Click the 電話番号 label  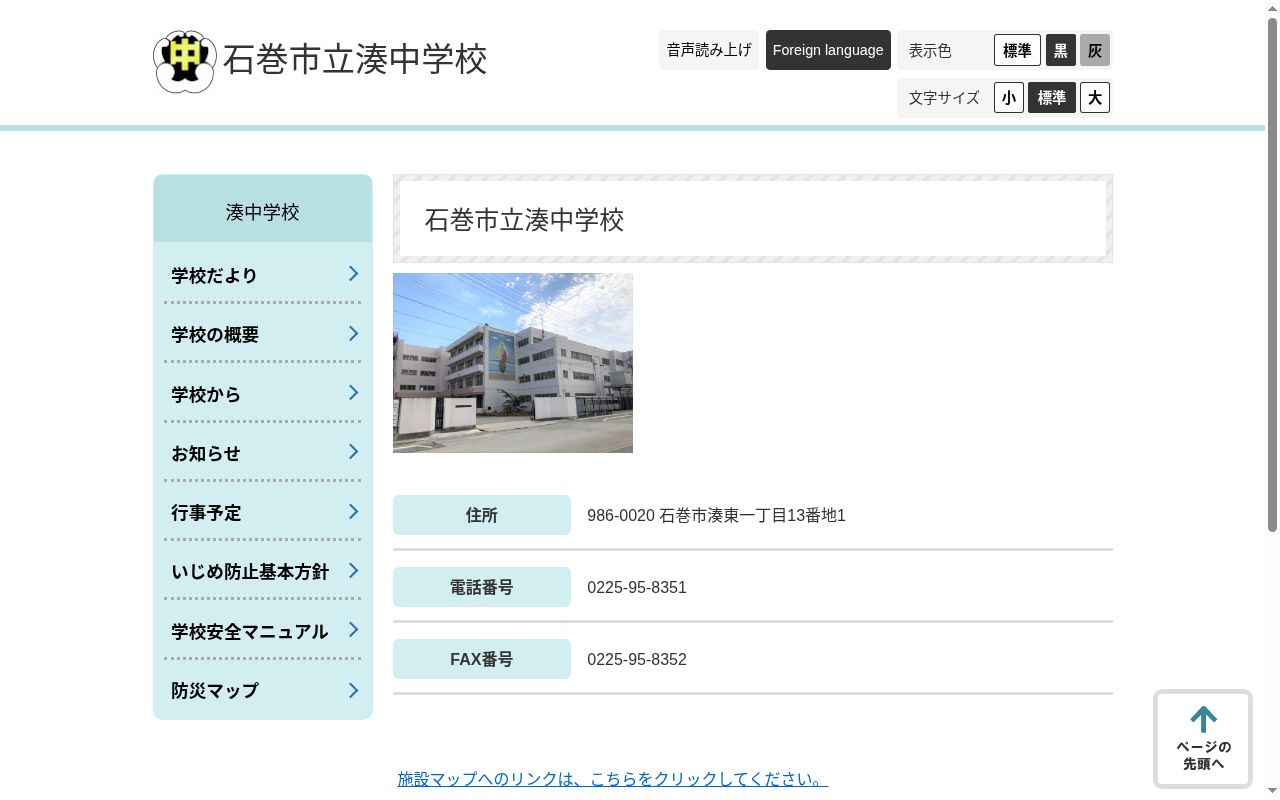point(482,587)
